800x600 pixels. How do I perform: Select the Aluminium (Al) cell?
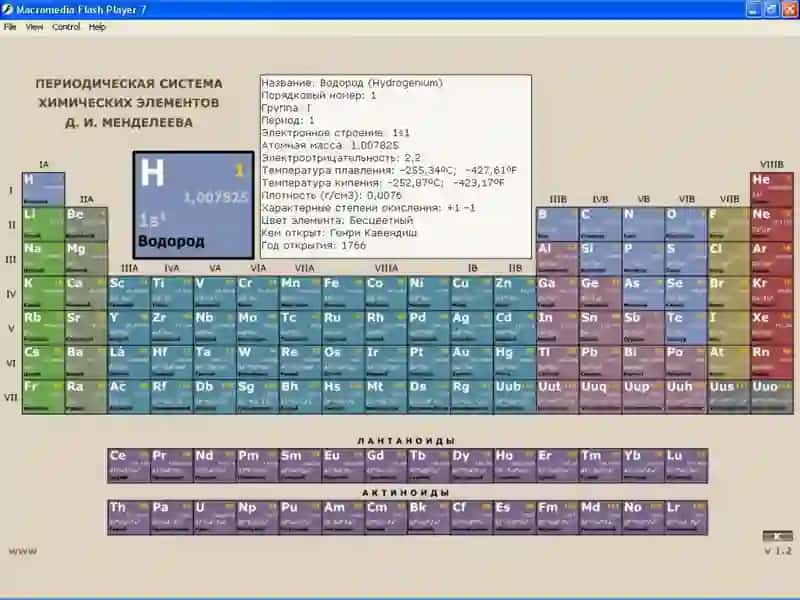tap(558, 259)
